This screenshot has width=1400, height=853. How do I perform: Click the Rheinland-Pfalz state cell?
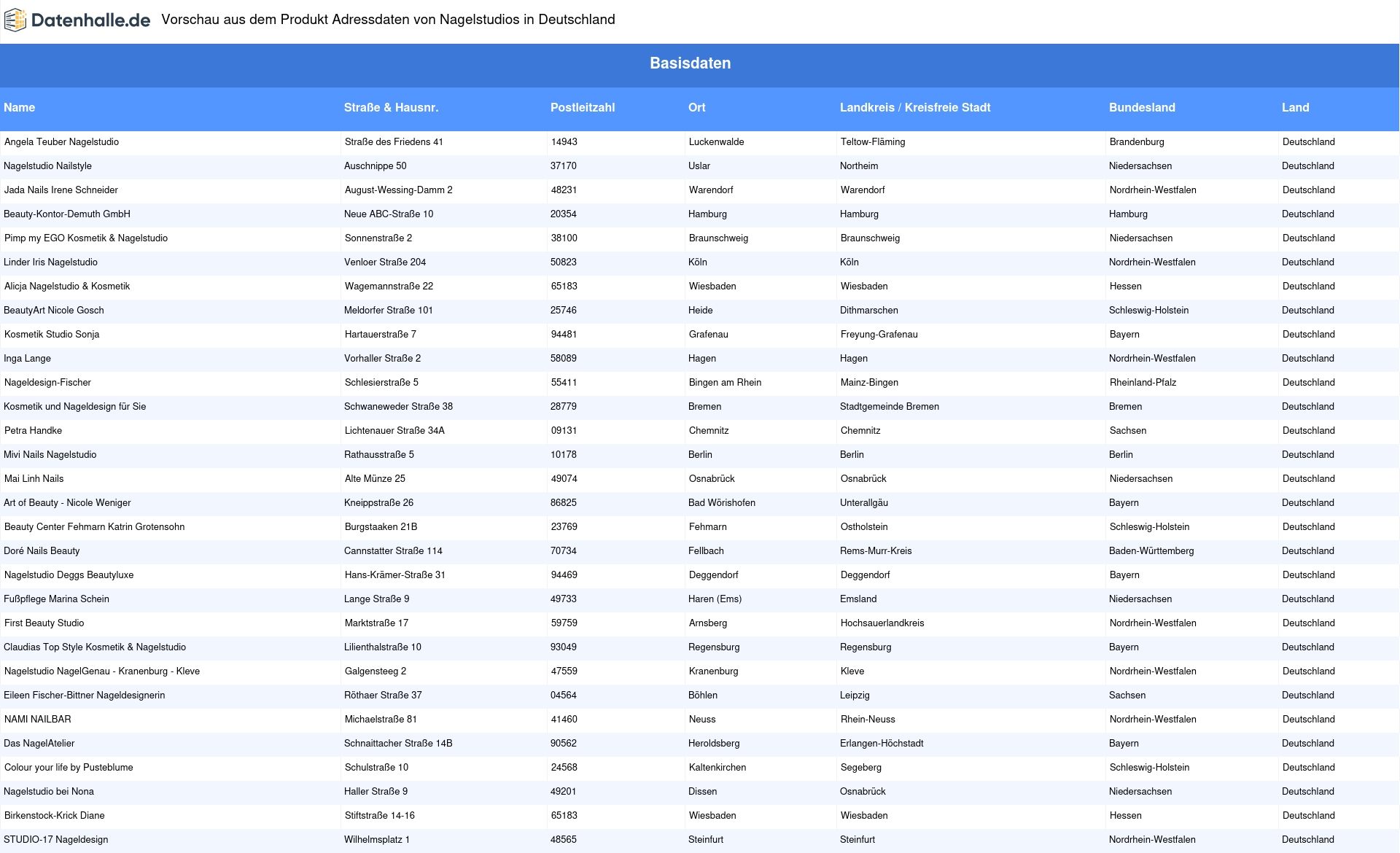click(1143, 383)
